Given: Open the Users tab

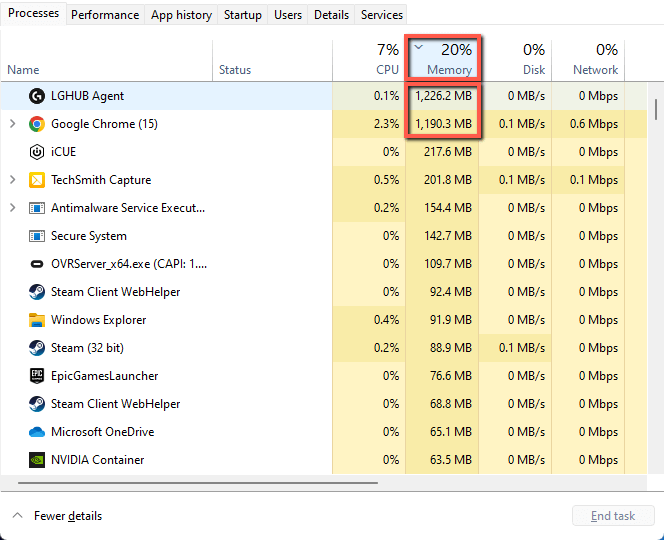Looking at the screenshot, I should (x=288, y=15).
